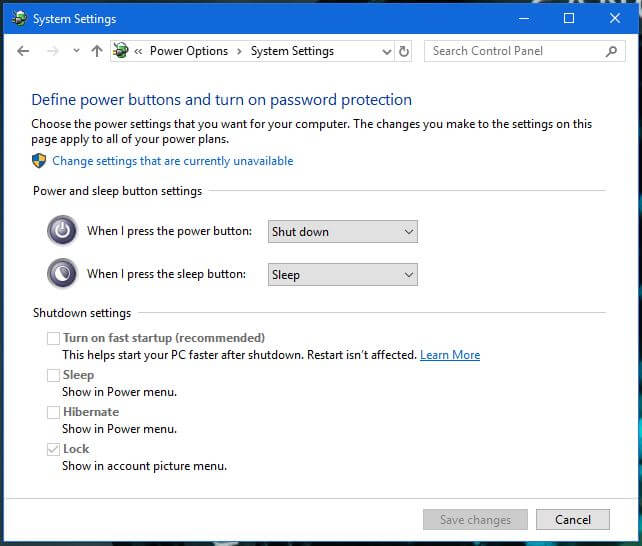Click Power and sleep button settings label
Image resolution: width=642 pixels, height=546 pixels.
(x=118, y=191)
